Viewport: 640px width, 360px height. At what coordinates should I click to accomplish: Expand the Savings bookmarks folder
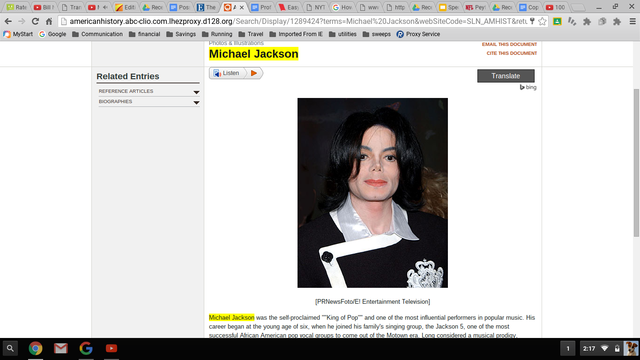pos(181,34)
